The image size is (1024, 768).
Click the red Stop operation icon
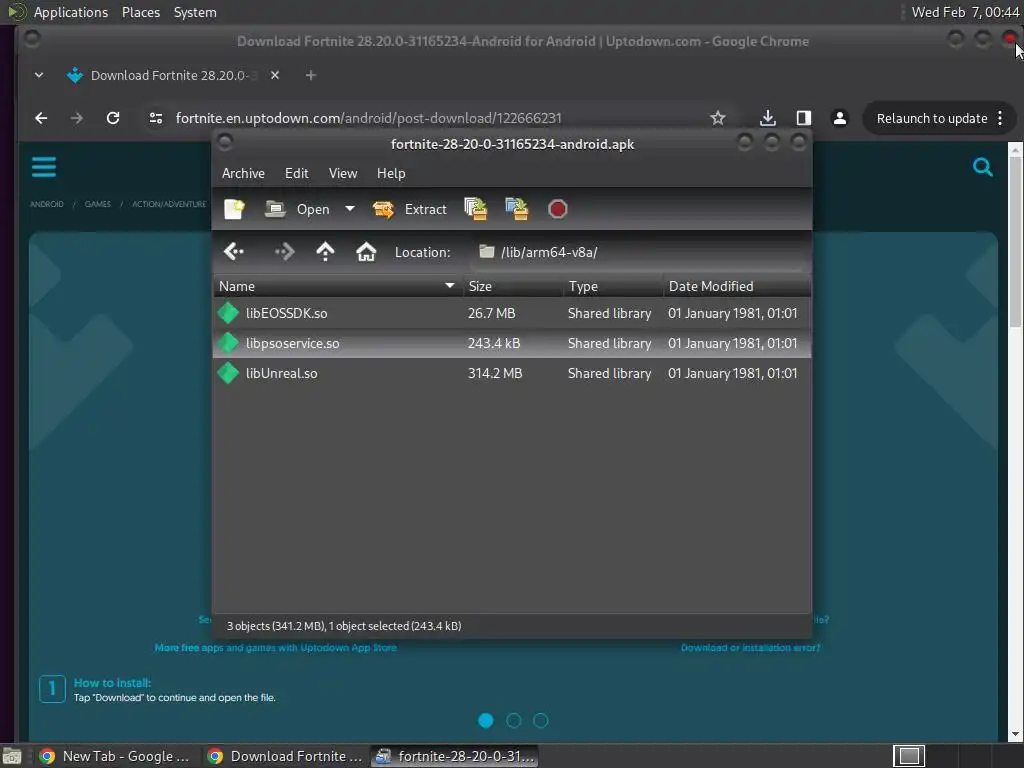coord(558,209)
